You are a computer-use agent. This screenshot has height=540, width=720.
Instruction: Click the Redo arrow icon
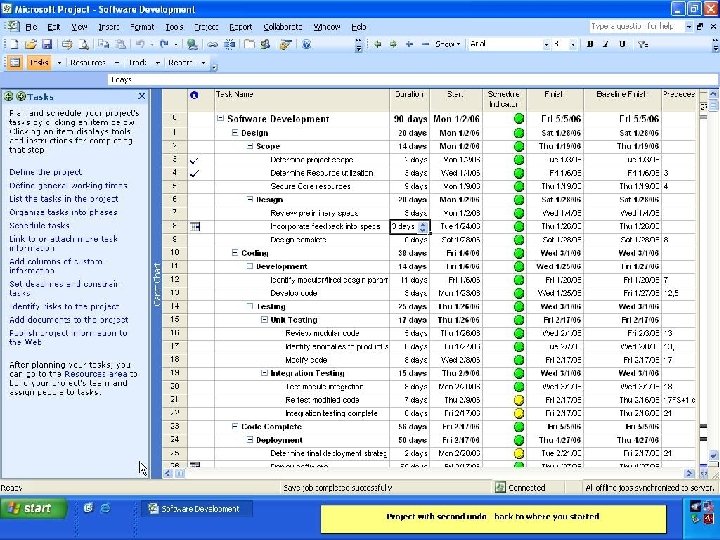coord(164,45)
